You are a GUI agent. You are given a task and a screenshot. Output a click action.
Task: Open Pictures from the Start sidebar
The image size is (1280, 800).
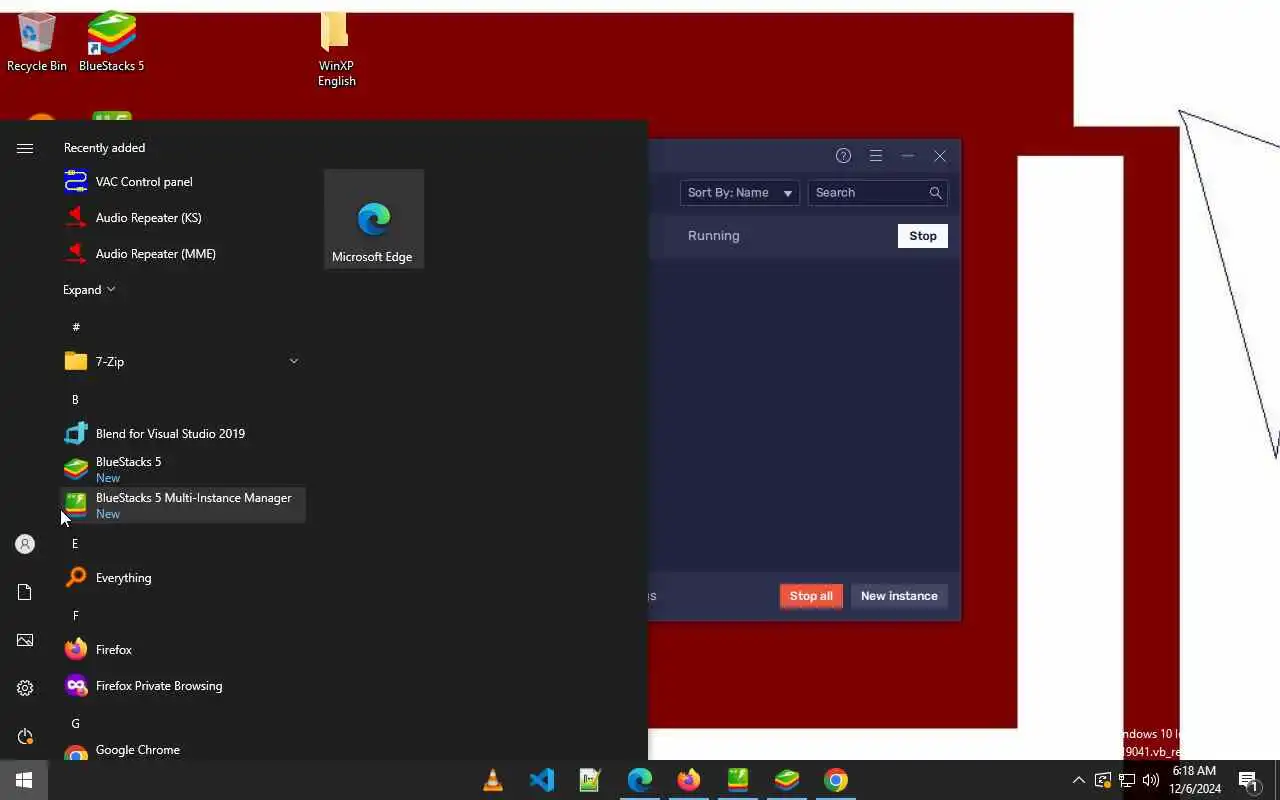tap(25, 640)
